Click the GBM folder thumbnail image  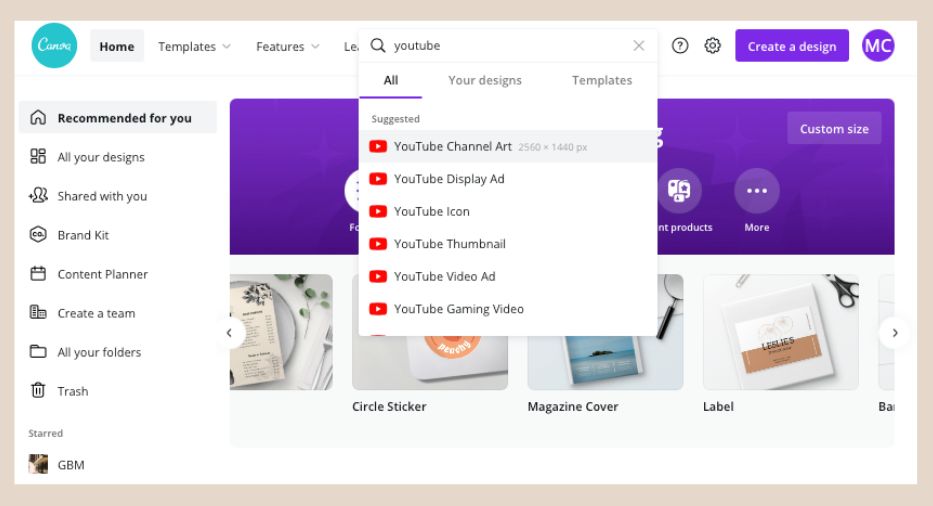click(38, 464)
